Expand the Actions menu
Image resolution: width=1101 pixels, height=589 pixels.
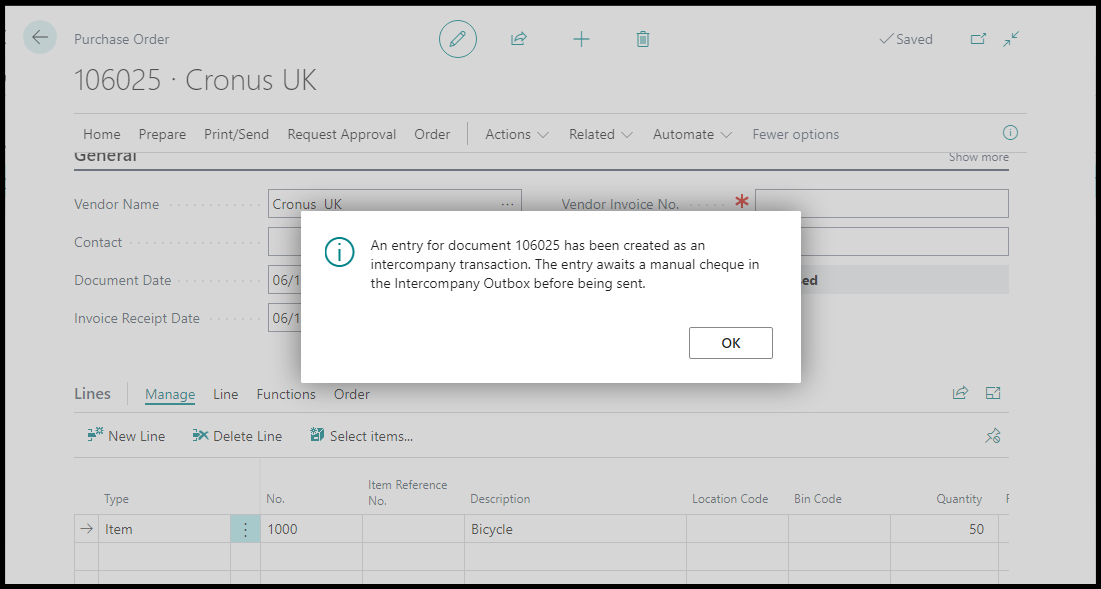click(517, 134)
